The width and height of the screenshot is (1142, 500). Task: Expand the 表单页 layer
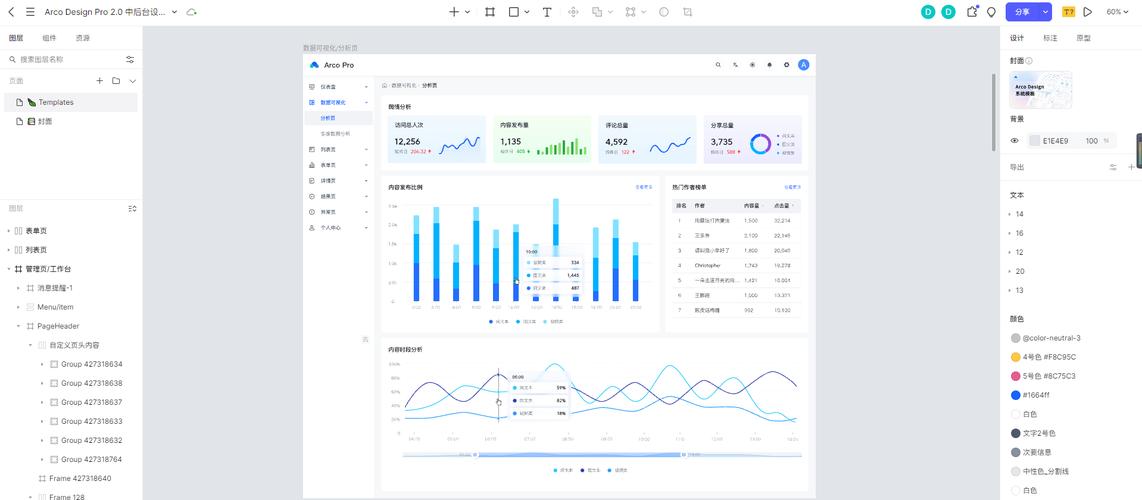(8, 231)
